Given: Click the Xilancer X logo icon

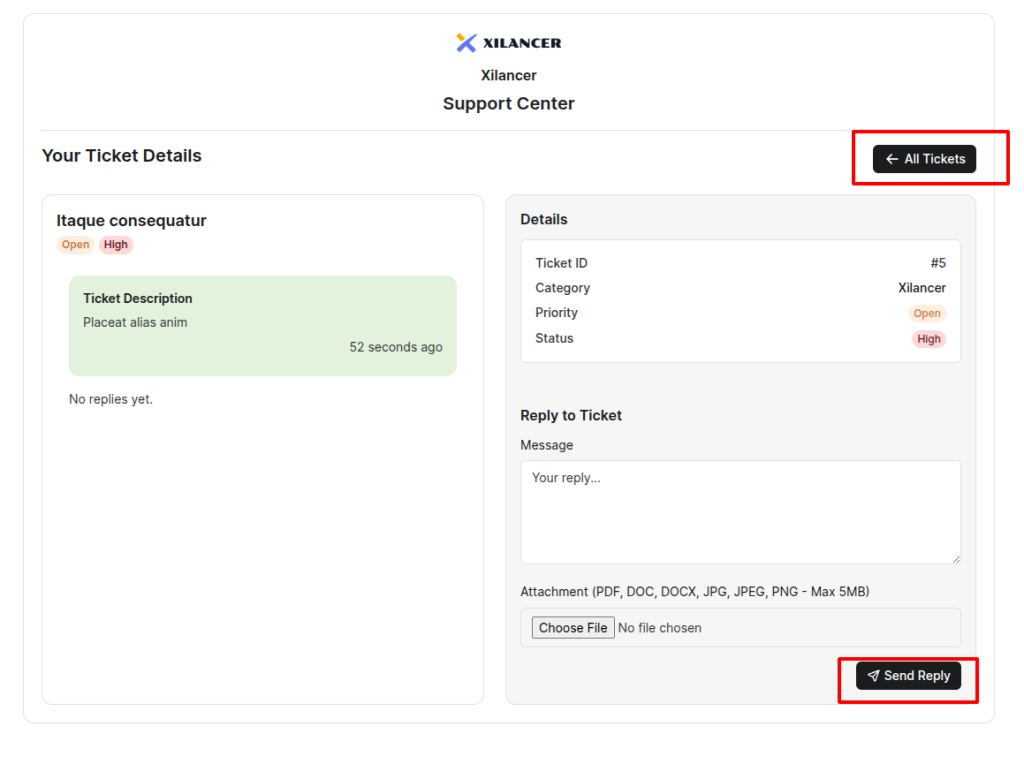Looking at the screenshot, I should [x=466, y=42].
